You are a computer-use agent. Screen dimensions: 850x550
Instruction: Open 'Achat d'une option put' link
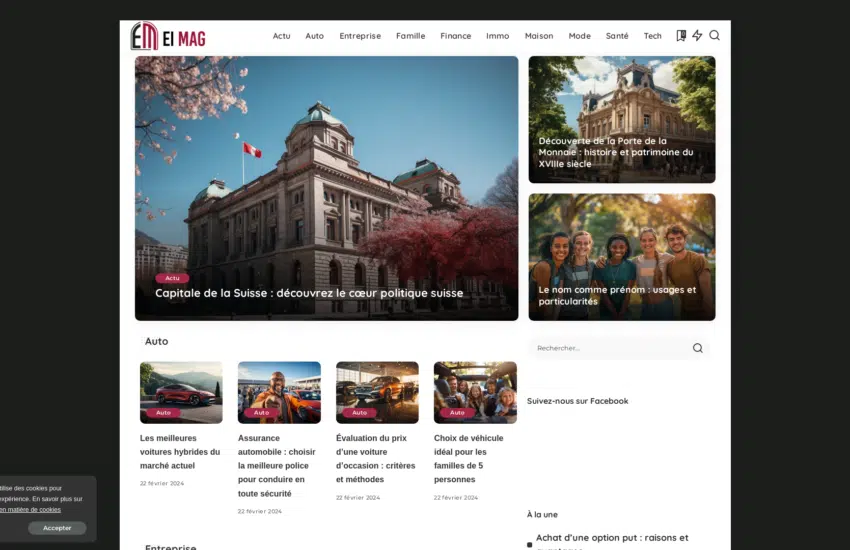[612, 538]
